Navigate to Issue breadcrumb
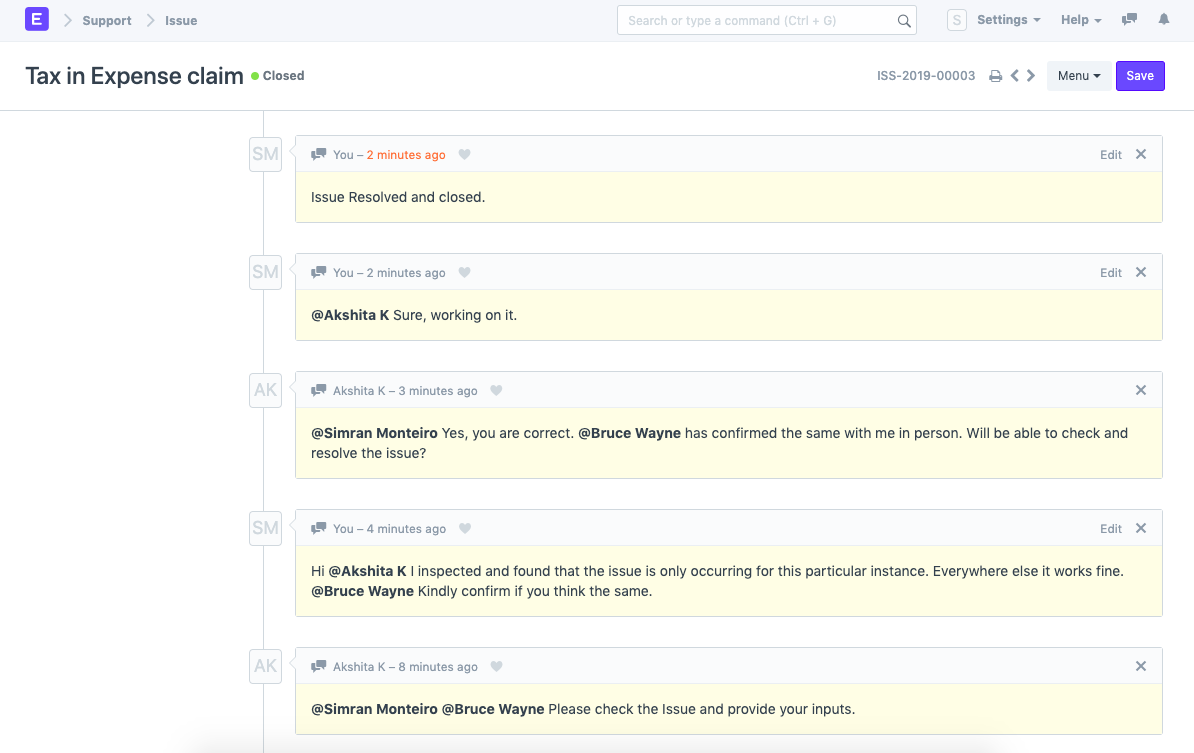The image size is (1194, 753). (181, 21)
